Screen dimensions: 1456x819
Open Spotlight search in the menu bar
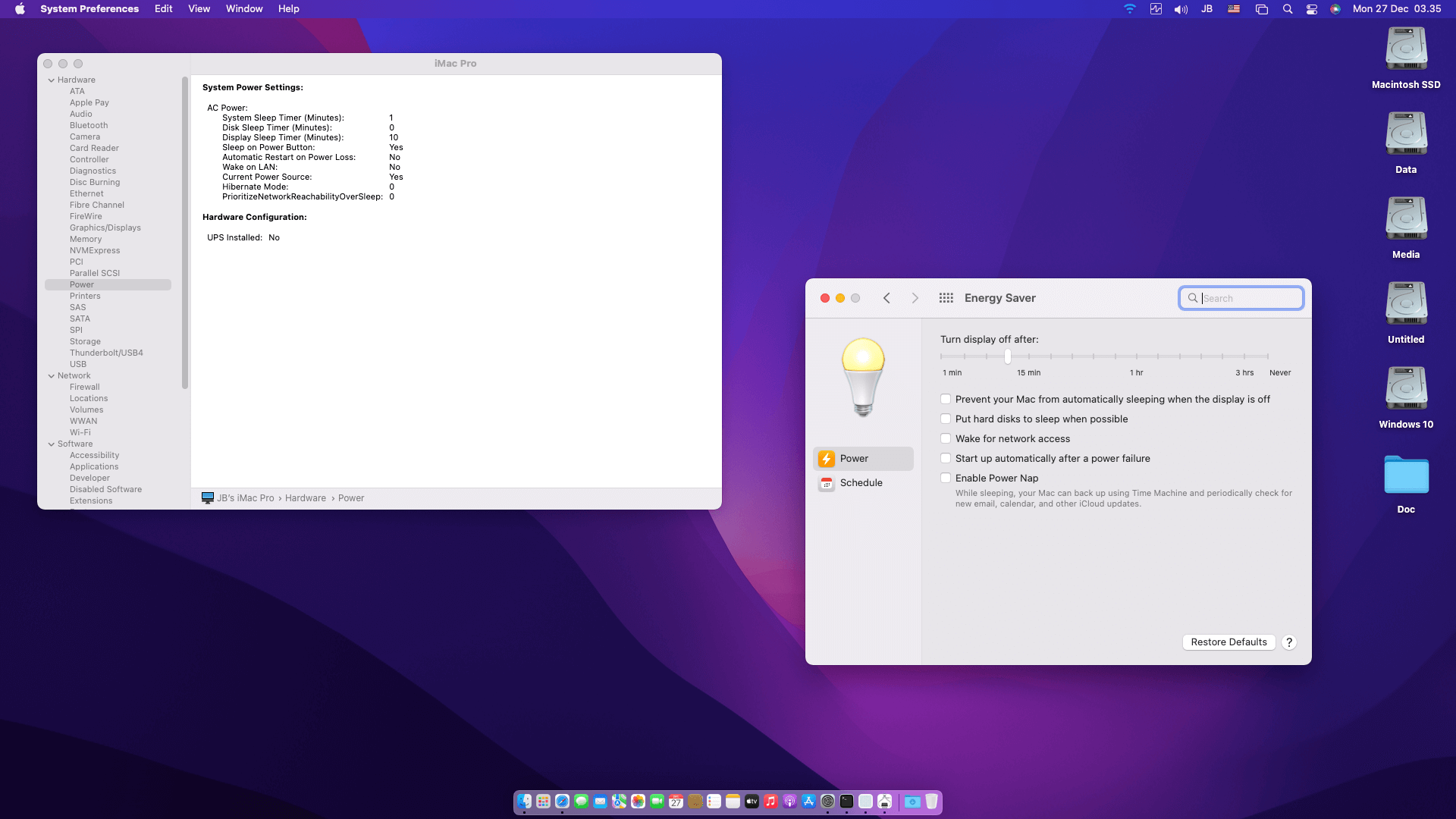click(1287, 9)
